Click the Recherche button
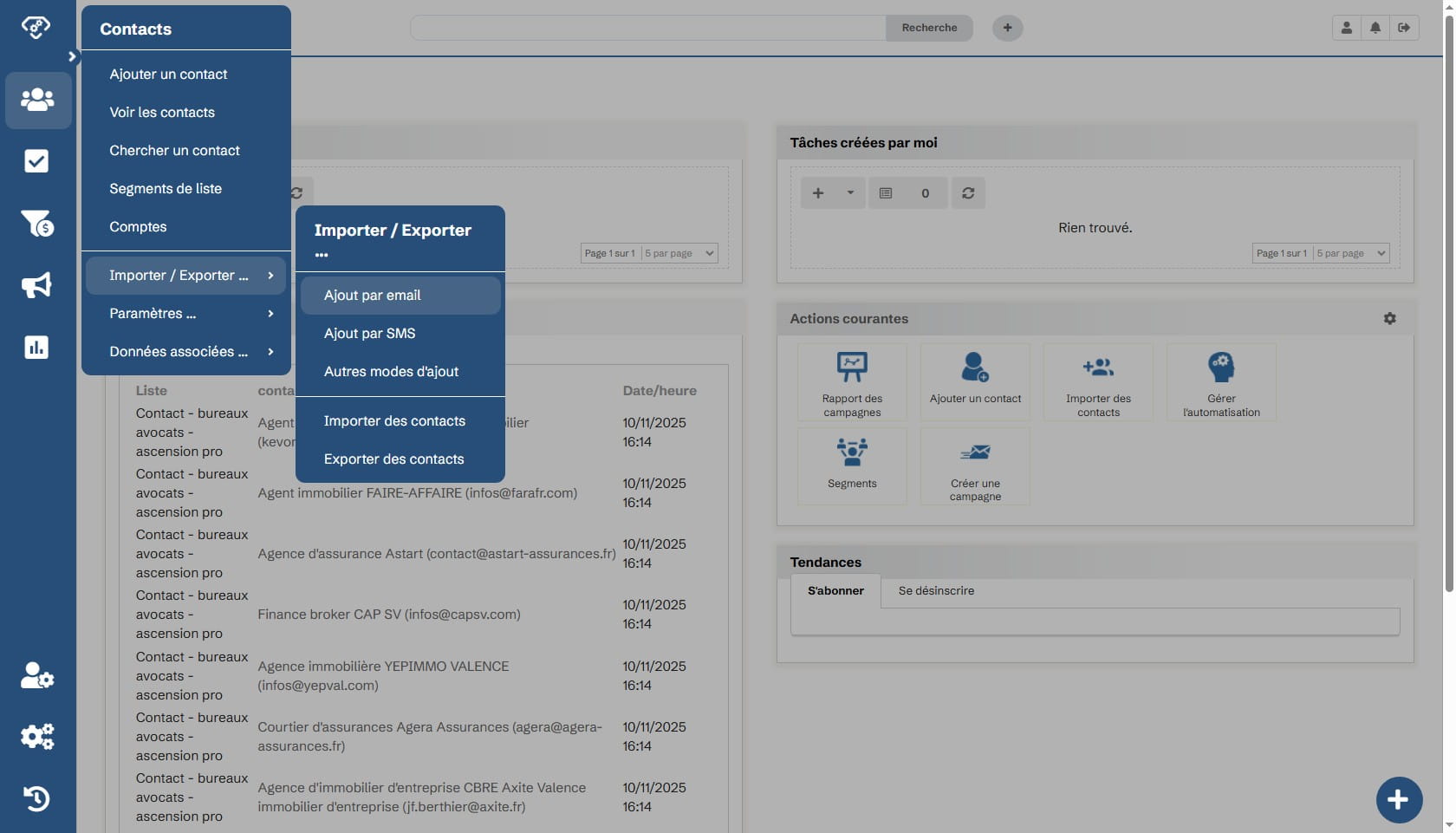 point(929,28)
